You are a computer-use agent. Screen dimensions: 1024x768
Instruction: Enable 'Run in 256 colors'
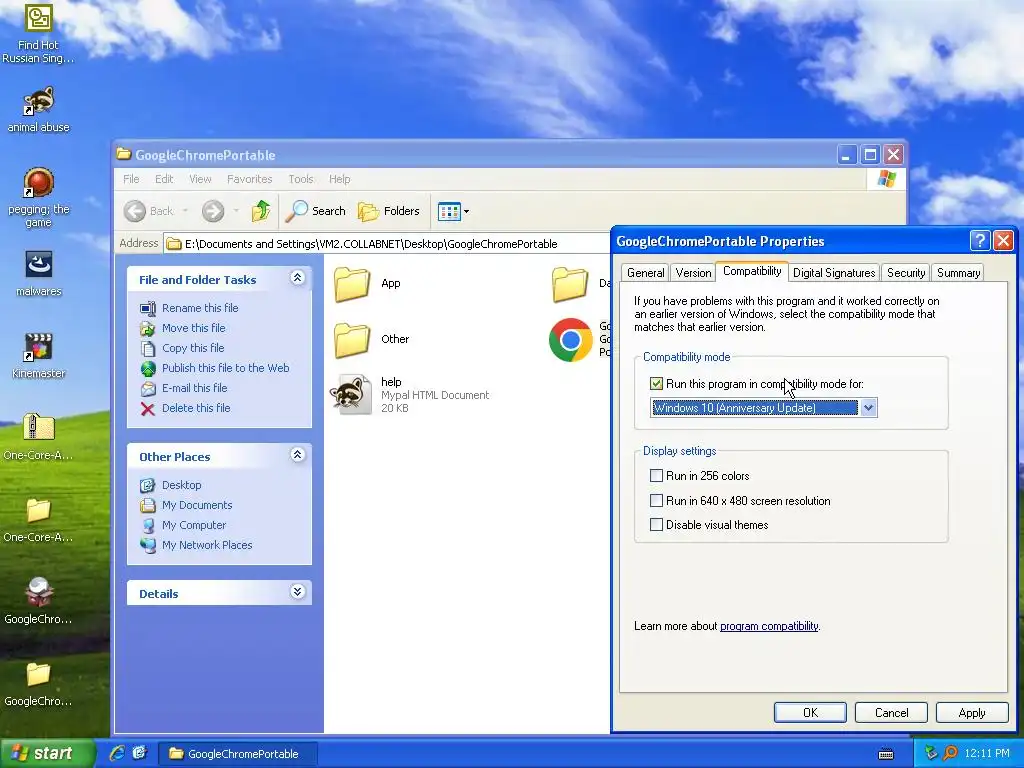click(656, 476)
